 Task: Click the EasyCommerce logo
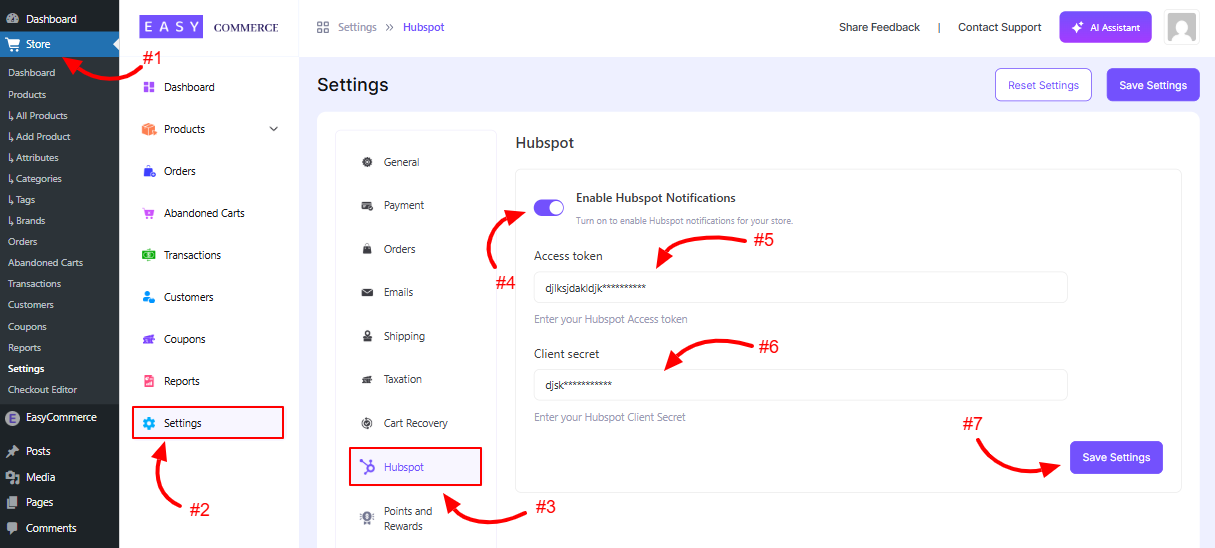pyautogui.click(x=209, y=27)
